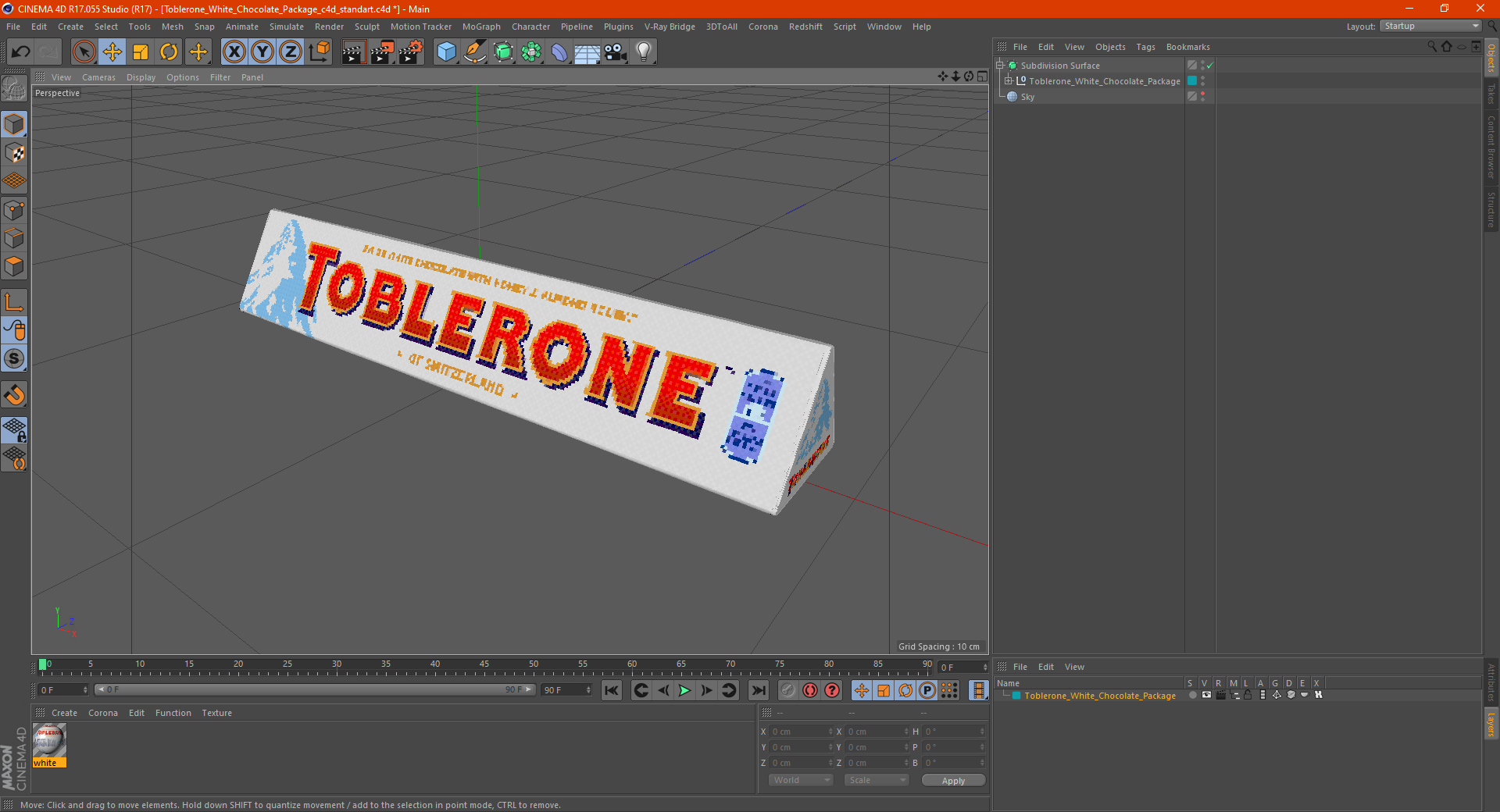Click Make Editable icon in left sidebar
The width and height of the screenshot is (1500, 812).
[14, 89]
